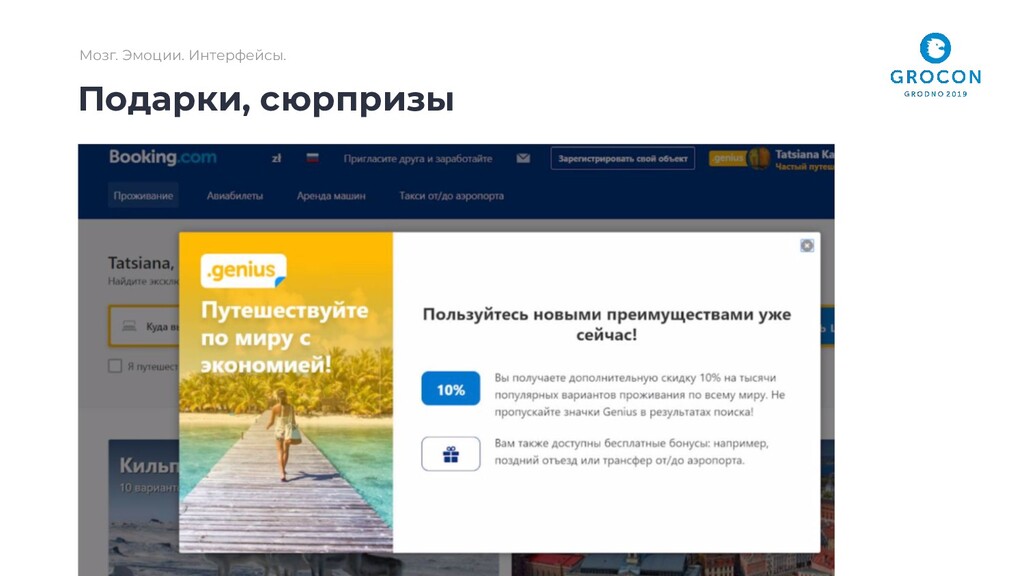Click the .genius logo in popup
Image resolution: width=1024 pixels, height=576 pixels.
point(243,270)
